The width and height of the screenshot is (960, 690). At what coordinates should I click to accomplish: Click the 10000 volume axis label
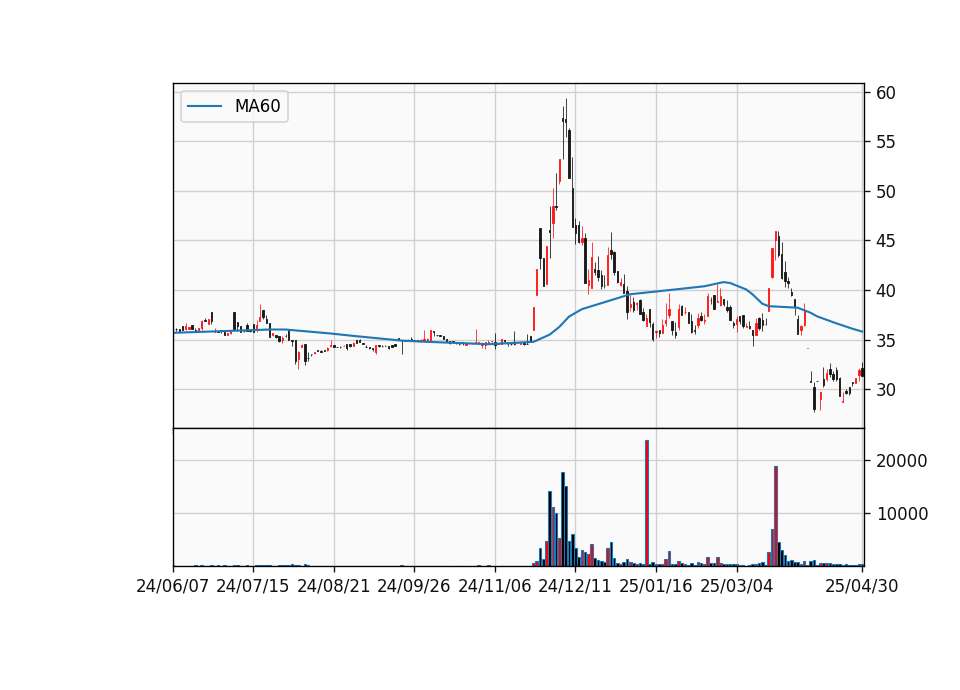pos(901,514)
